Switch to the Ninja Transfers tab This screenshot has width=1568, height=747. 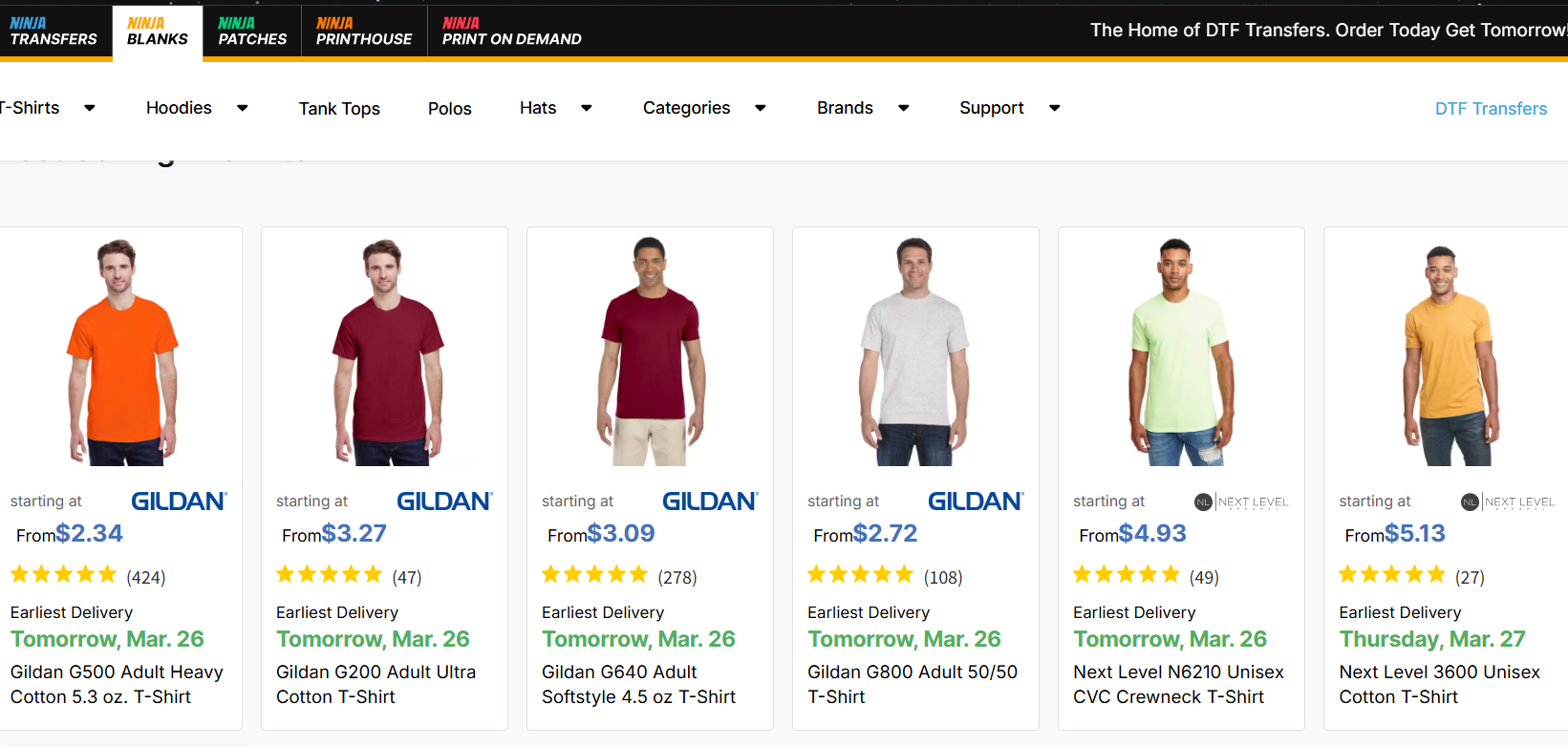pos(54,32)
